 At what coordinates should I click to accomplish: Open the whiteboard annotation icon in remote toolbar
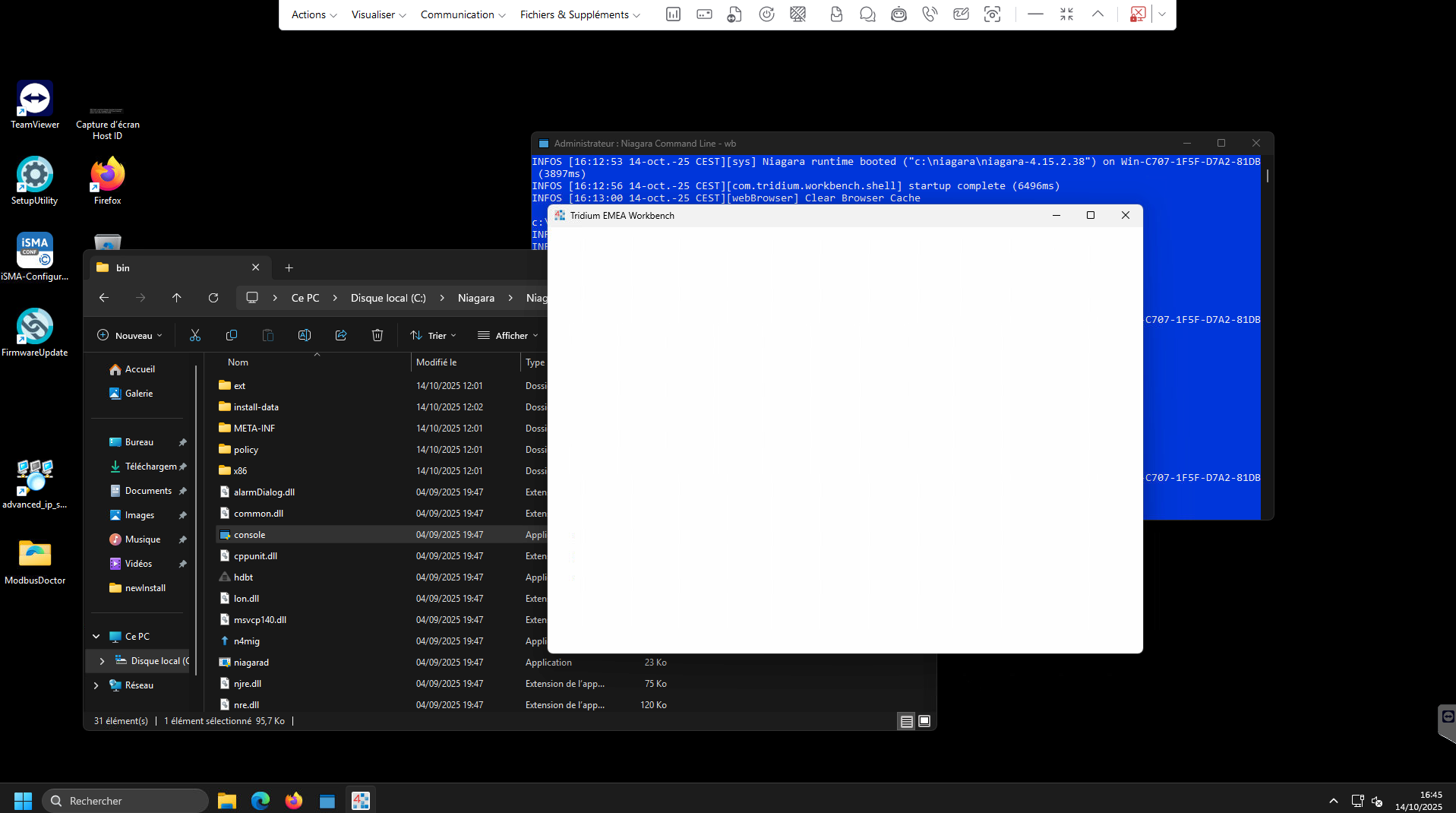[961, 14]
